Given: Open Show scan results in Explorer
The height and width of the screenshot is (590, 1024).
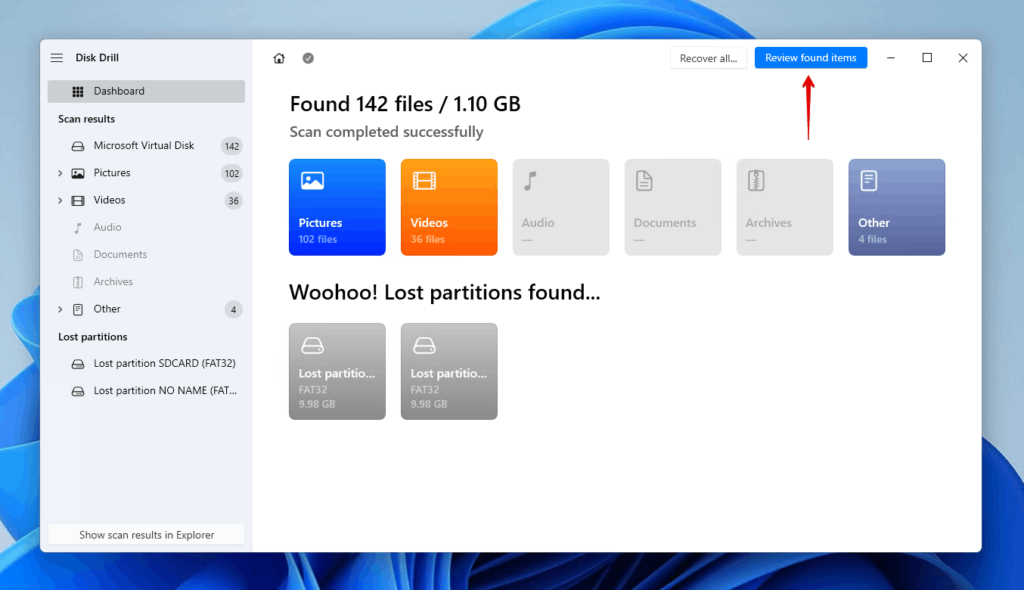Looking at the screenshot, I should (x=145, y=534).
